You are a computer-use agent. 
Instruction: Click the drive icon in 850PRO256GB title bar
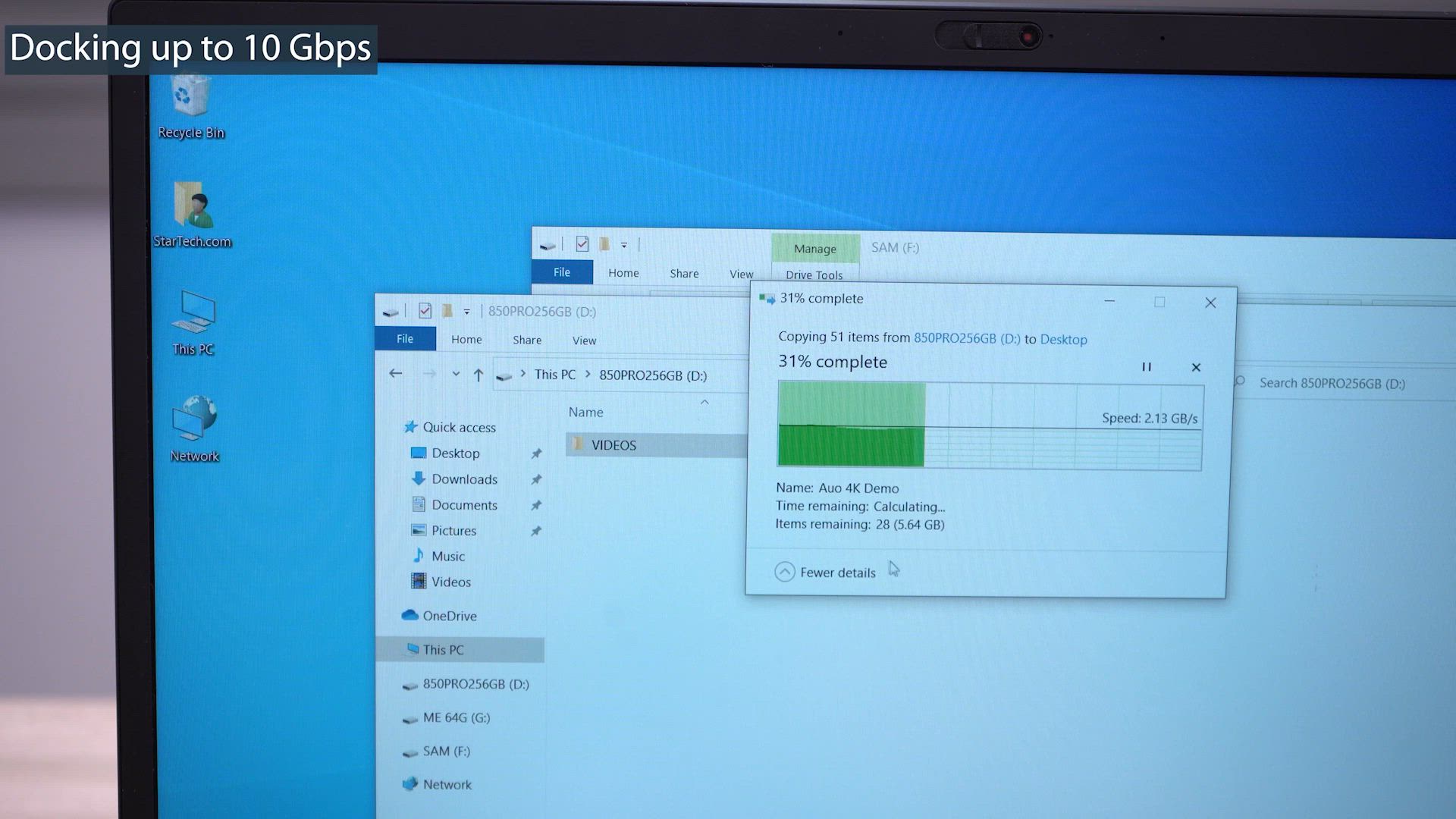pos(391,311)
